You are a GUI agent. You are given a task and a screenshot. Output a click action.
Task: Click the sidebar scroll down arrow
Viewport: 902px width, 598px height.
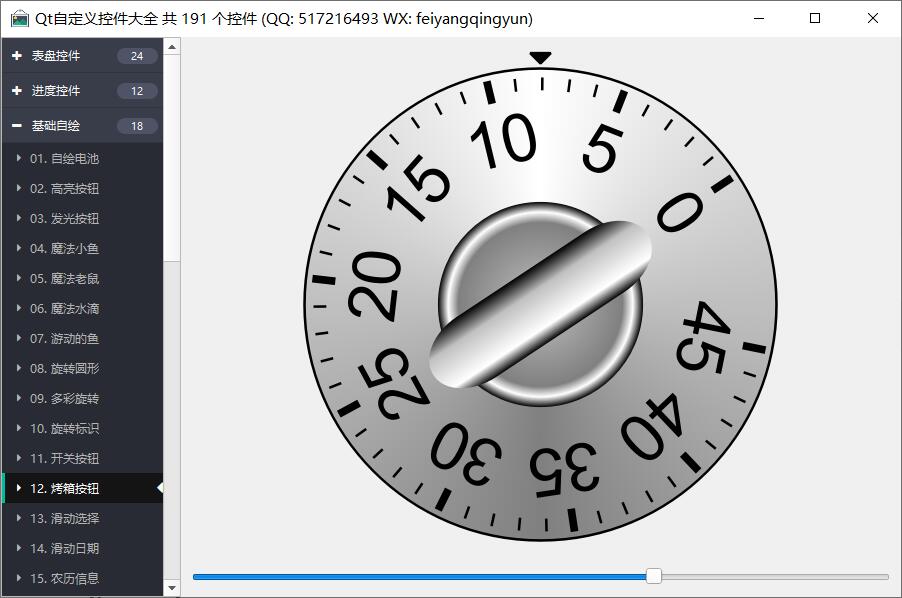click(172, 588)
